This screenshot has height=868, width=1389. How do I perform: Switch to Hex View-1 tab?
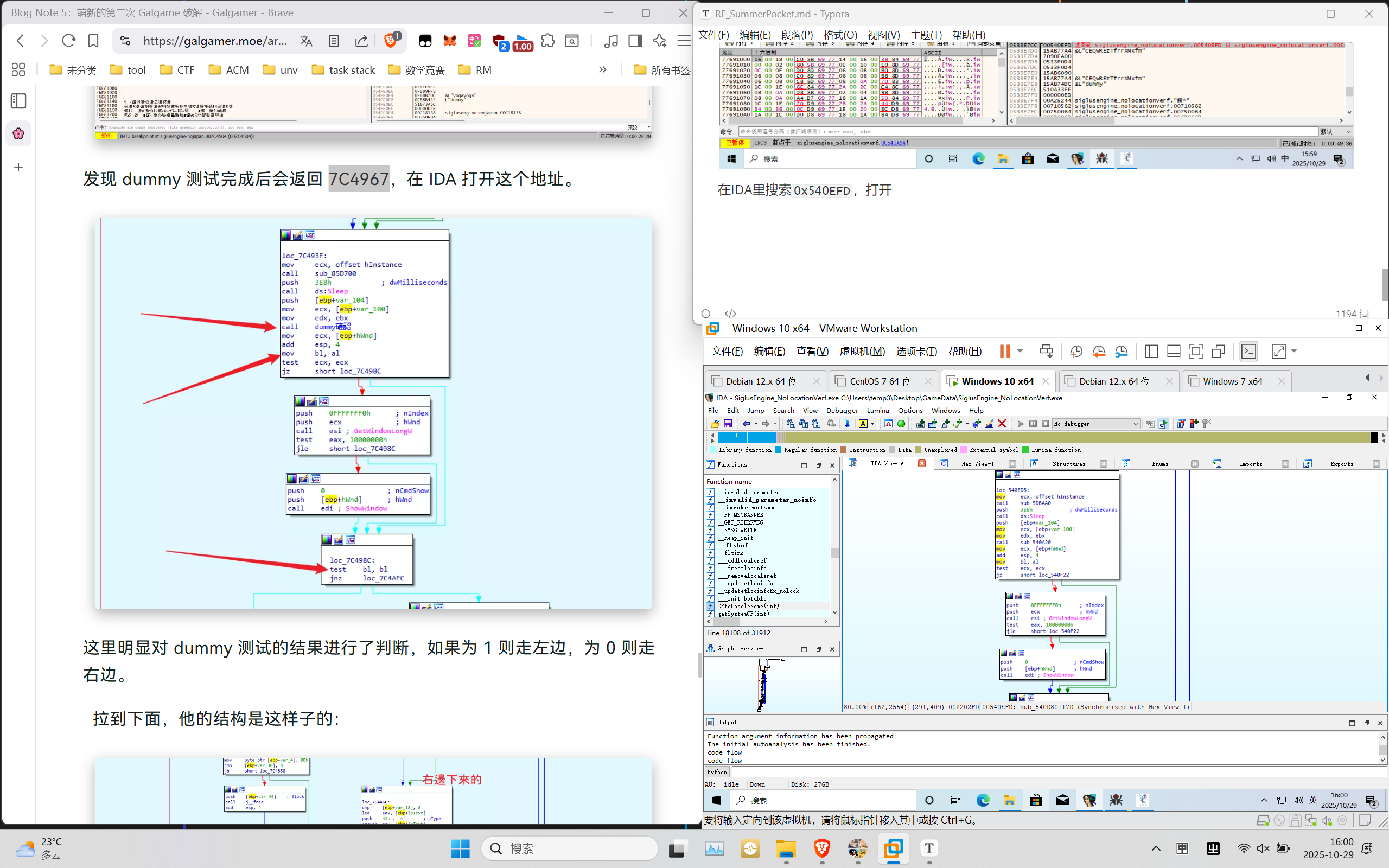point(977,464)
